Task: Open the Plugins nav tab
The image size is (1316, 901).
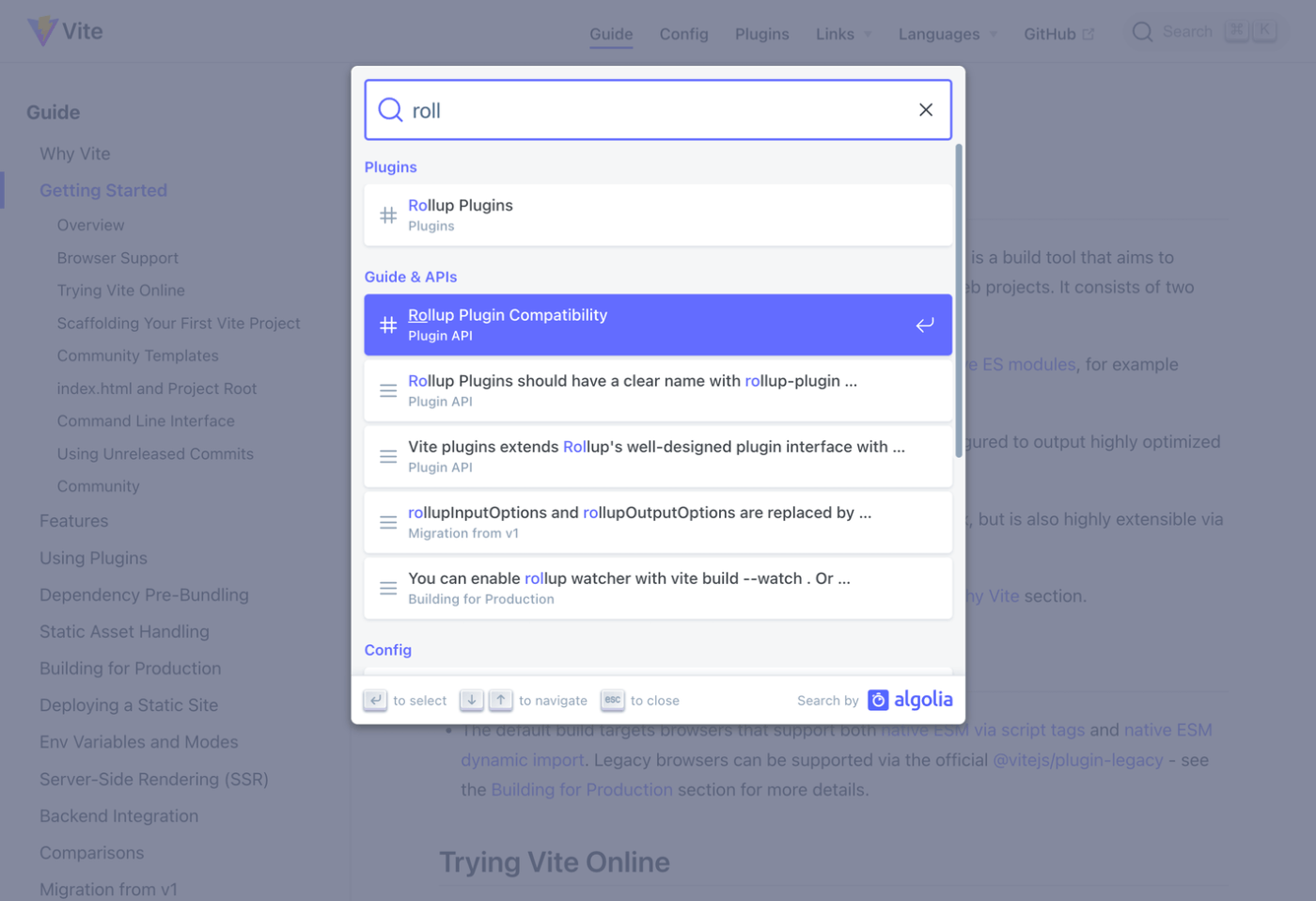Action: tap(761, 34)
